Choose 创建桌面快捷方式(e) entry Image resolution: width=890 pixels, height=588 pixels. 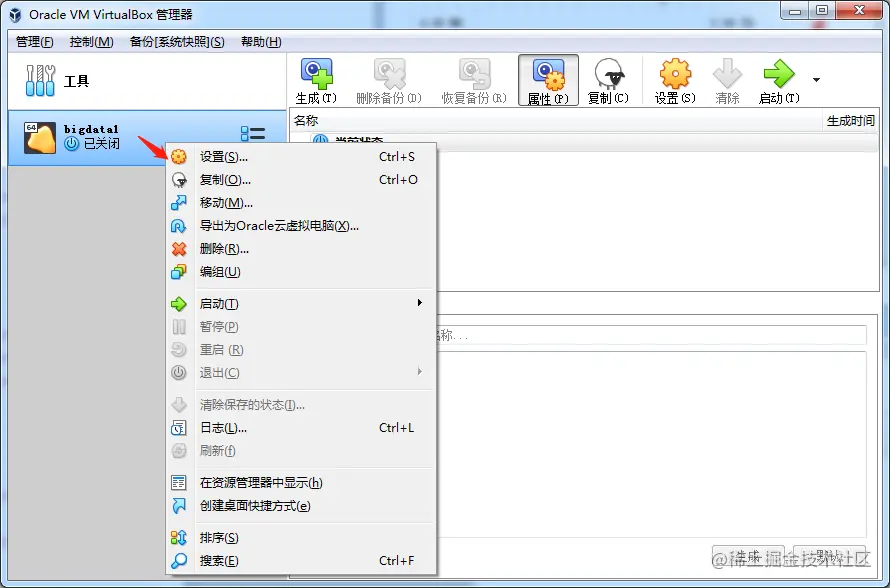[301, 506]
